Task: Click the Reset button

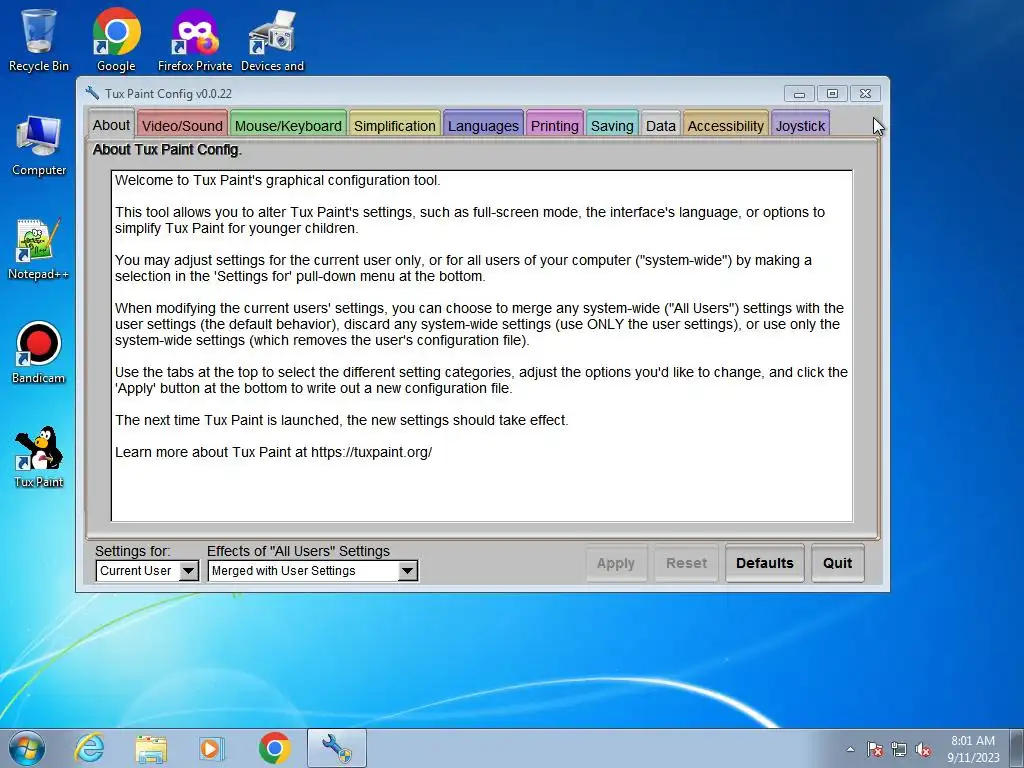Action: tap(686, 563)
